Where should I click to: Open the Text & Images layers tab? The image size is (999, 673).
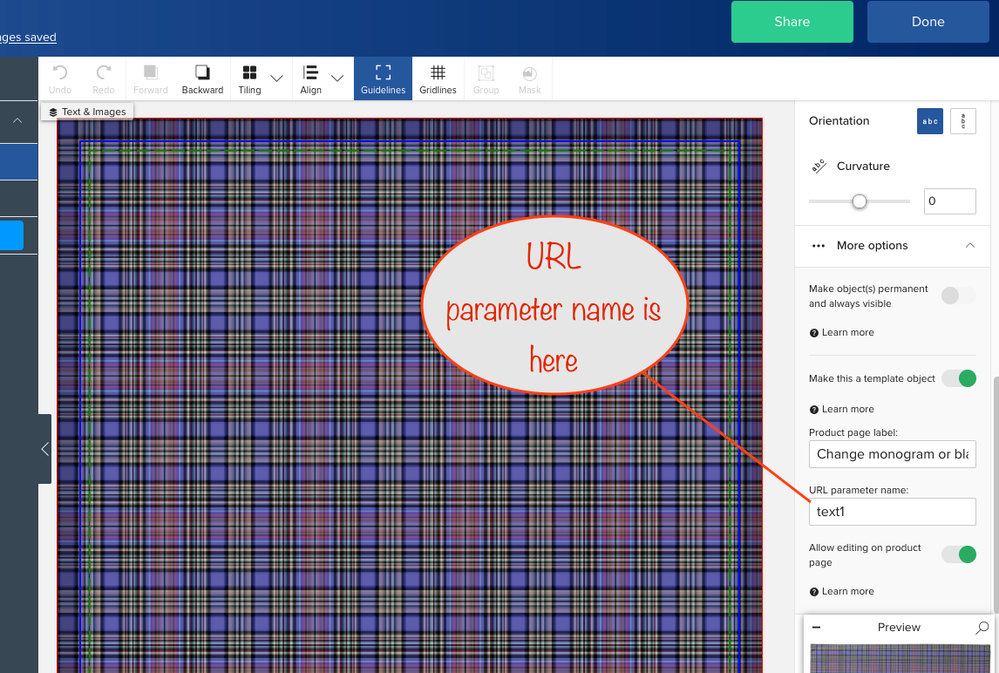87,112
